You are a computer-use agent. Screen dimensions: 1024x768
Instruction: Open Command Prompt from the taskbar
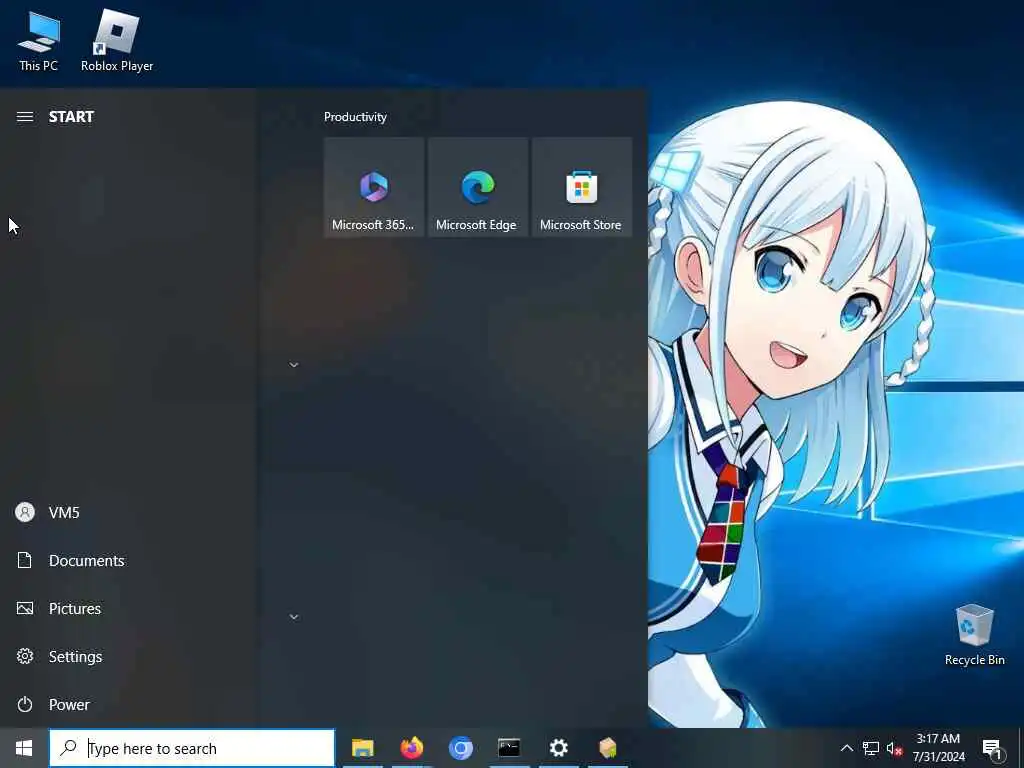tap(509, 748)
